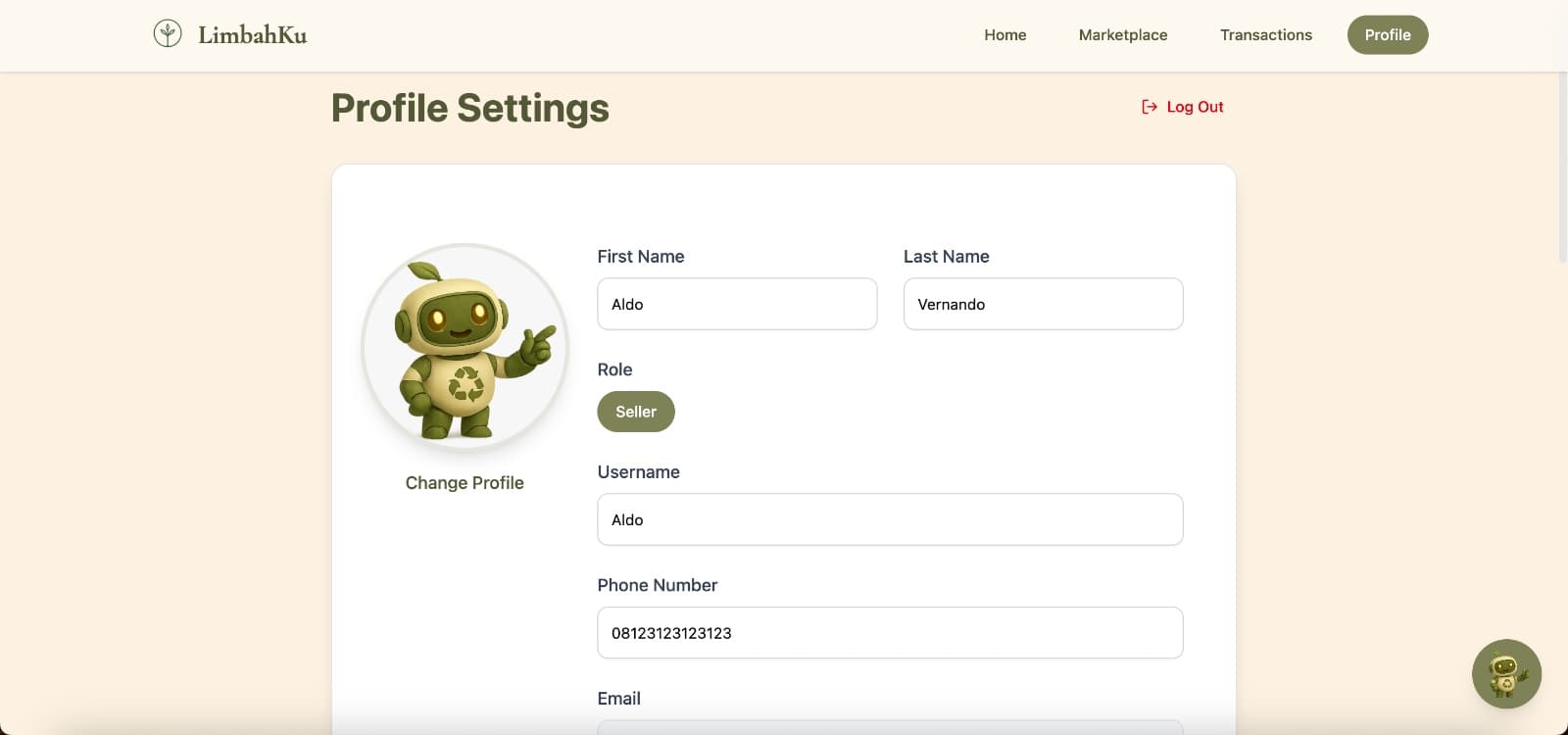Click the LimbahKu brand name text
The width and height of the screenshot is (1568, 735).
tap(252, 35)
